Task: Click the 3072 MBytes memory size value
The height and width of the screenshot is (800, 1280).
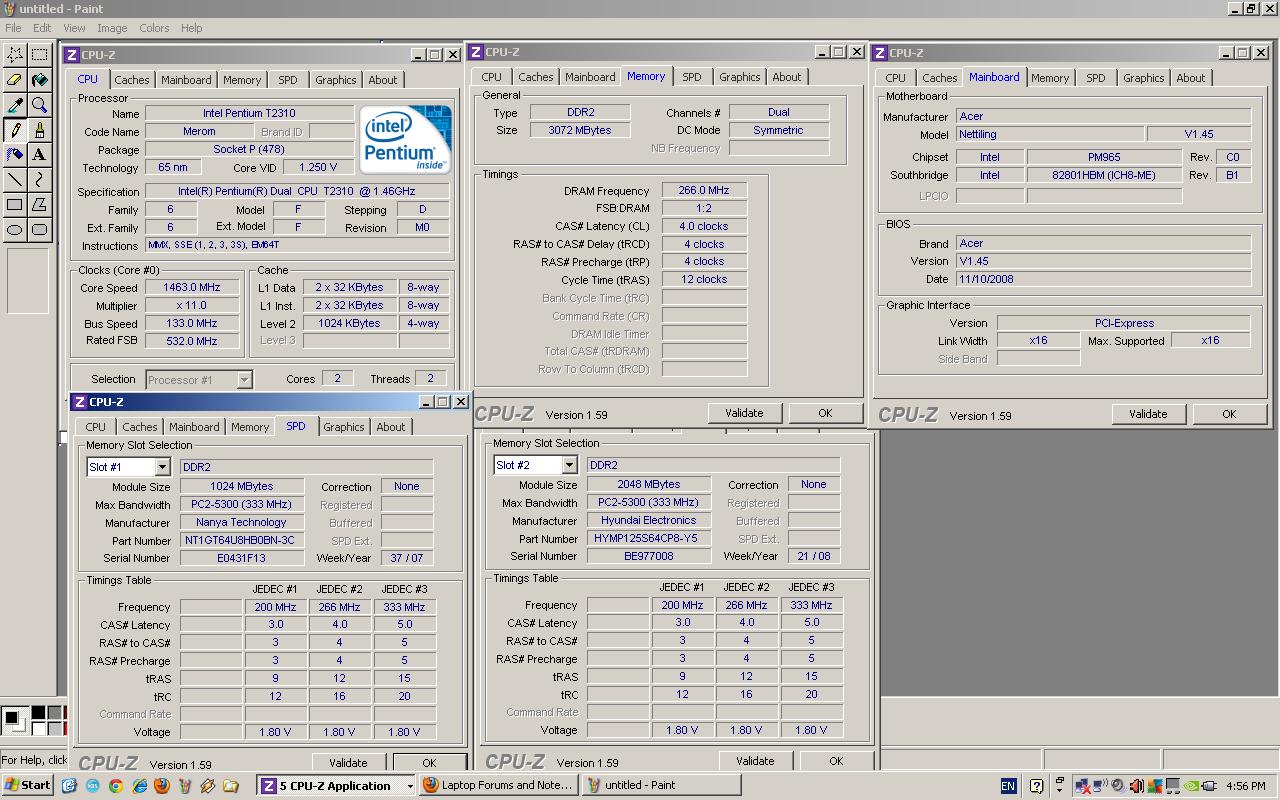Action: (x=579, y=131)
